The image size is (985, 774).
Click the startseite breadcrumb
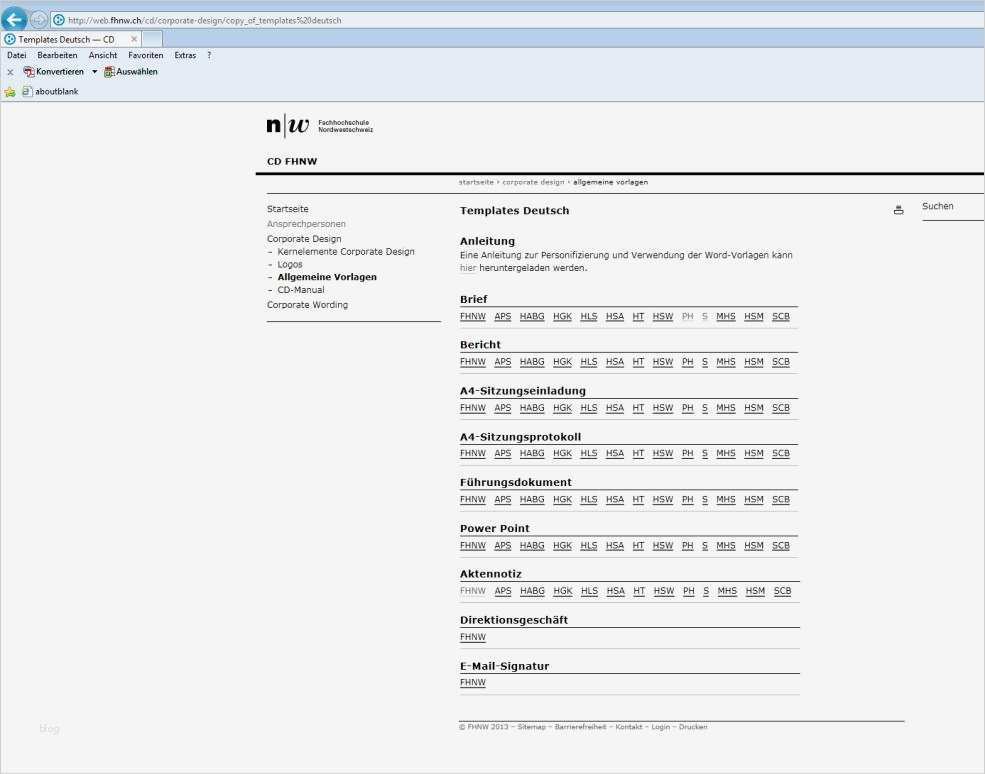(476, 182)
